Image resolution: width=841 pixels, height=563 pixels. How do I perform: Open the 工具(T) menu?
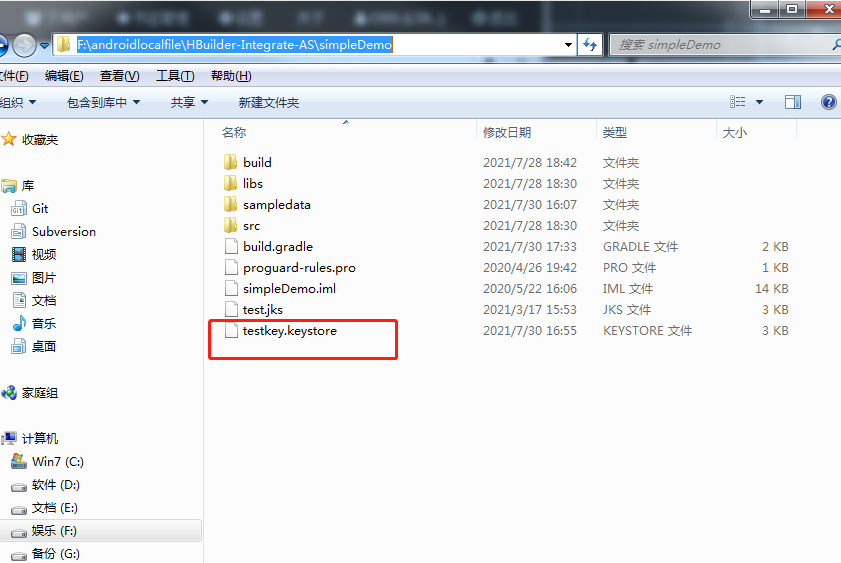(175, 76)
